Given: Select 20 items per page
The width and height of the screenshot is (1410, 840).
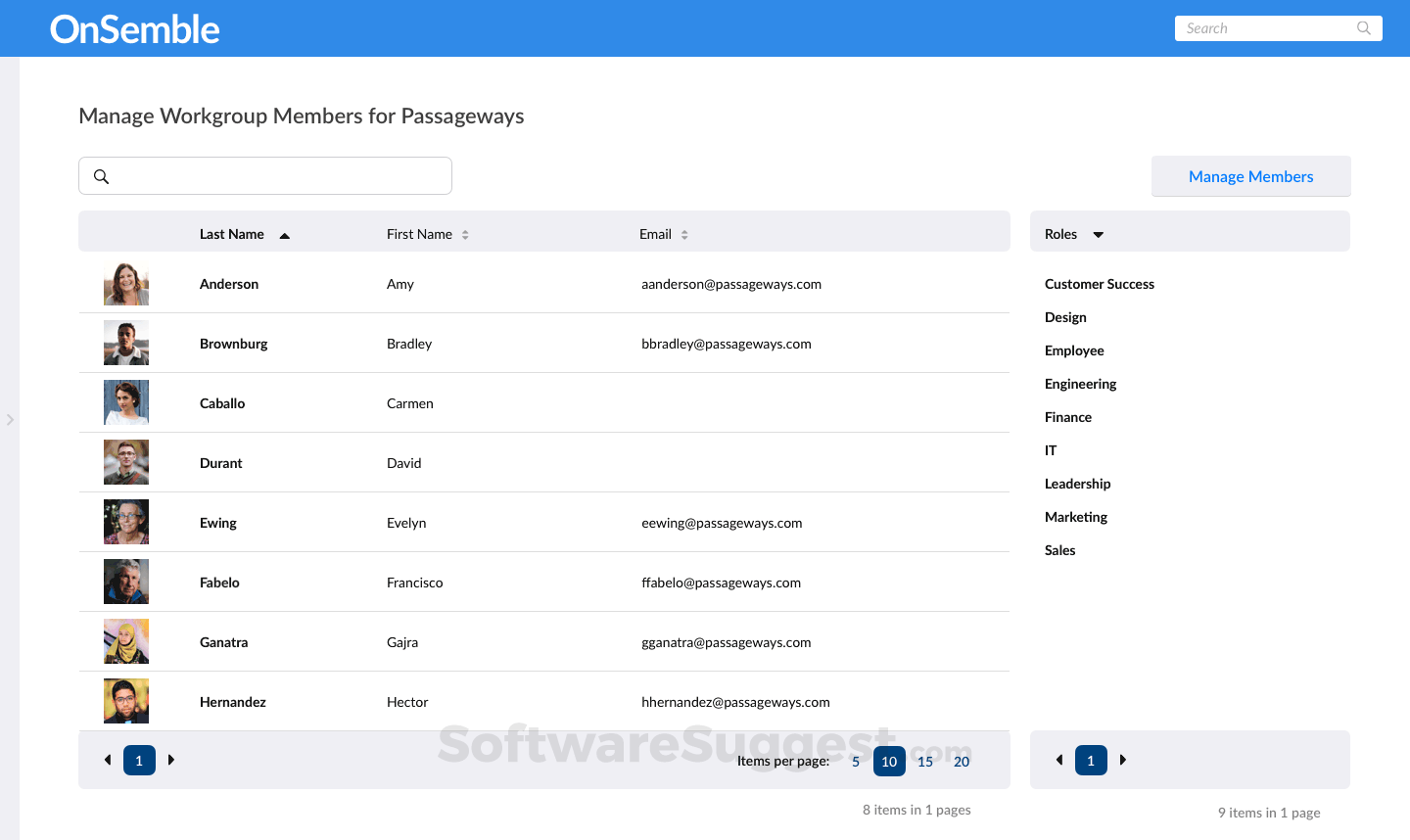Looking at the screenshot, I should (x=962, y=761).
